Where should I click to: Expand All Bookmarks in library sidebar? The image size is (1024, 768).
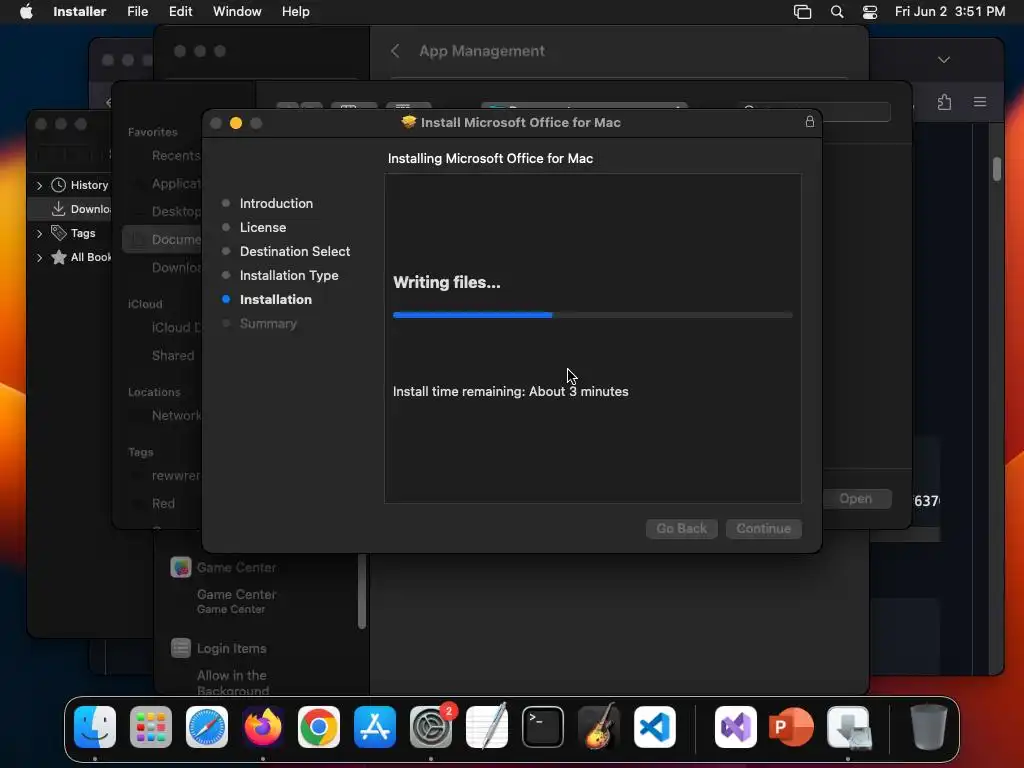coord(39,257)
